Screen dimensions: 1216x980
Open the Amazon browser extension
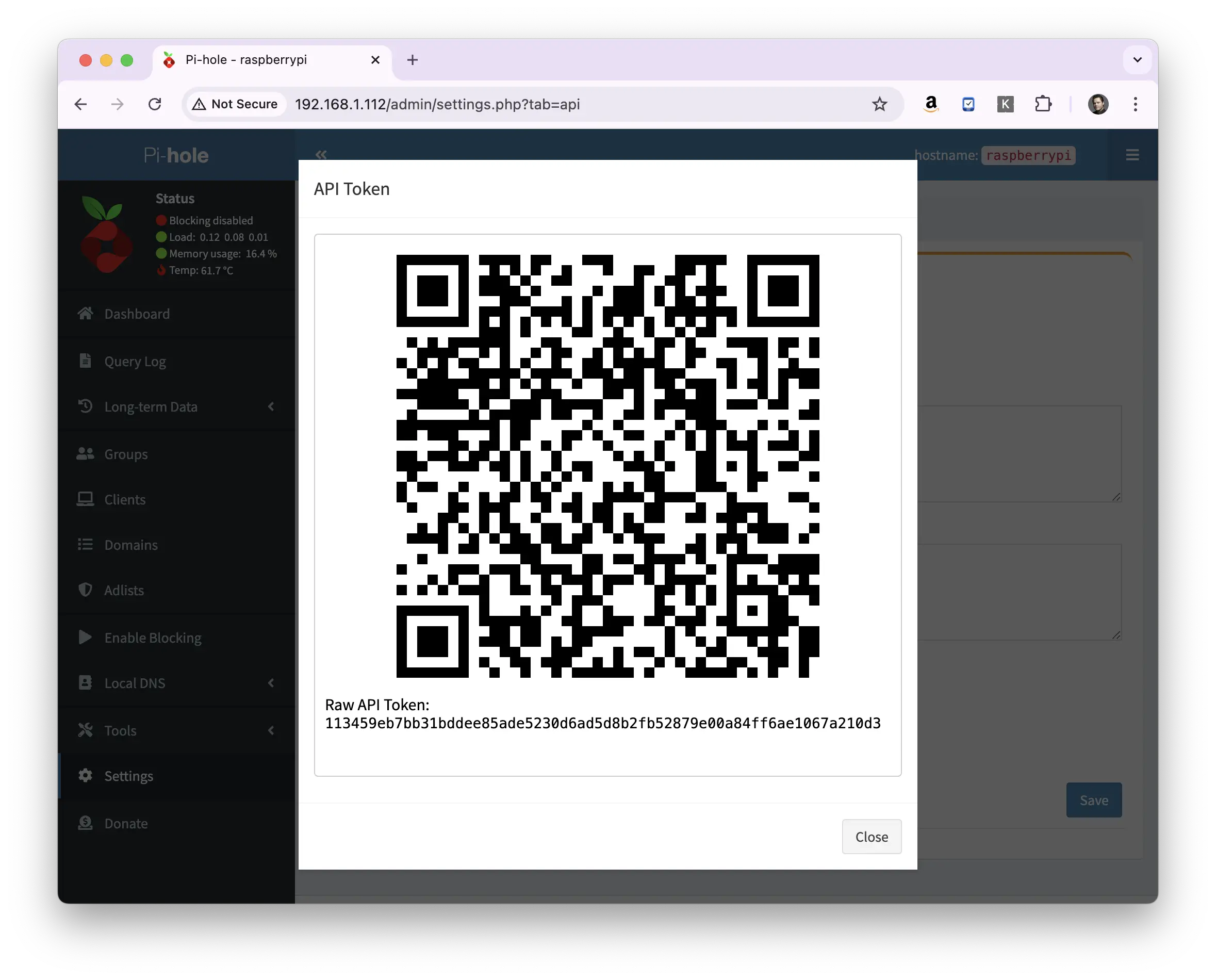(x=930, y=104)
